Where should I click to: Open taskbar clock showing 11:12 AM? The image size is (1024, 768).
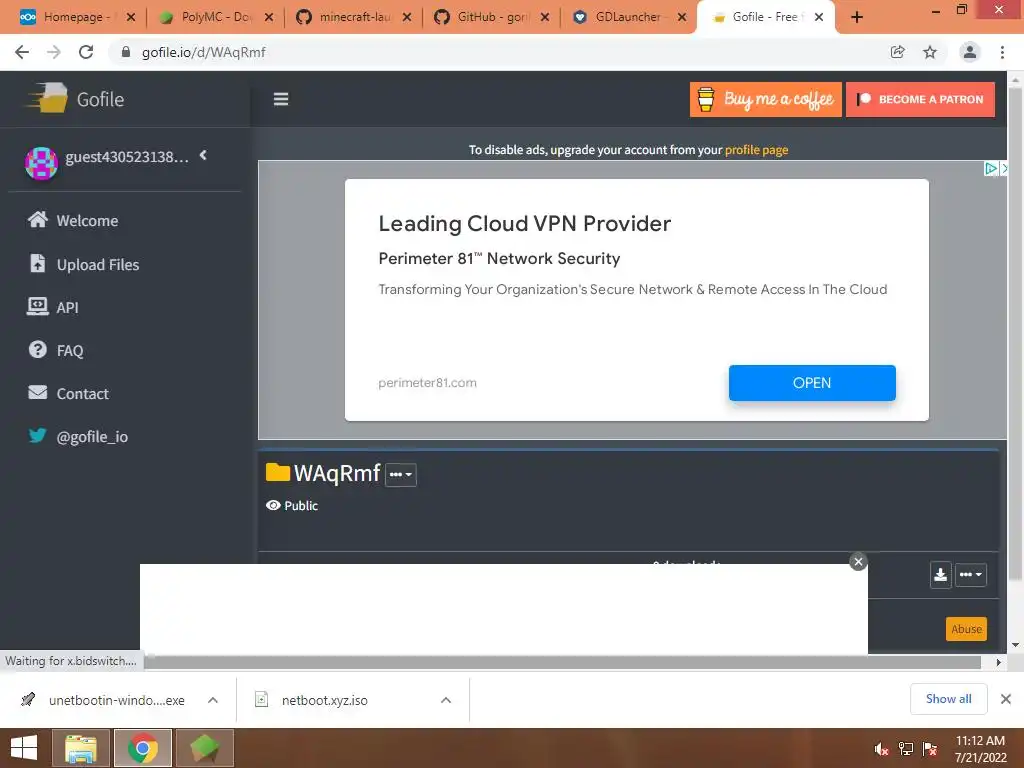click(980, 748)
